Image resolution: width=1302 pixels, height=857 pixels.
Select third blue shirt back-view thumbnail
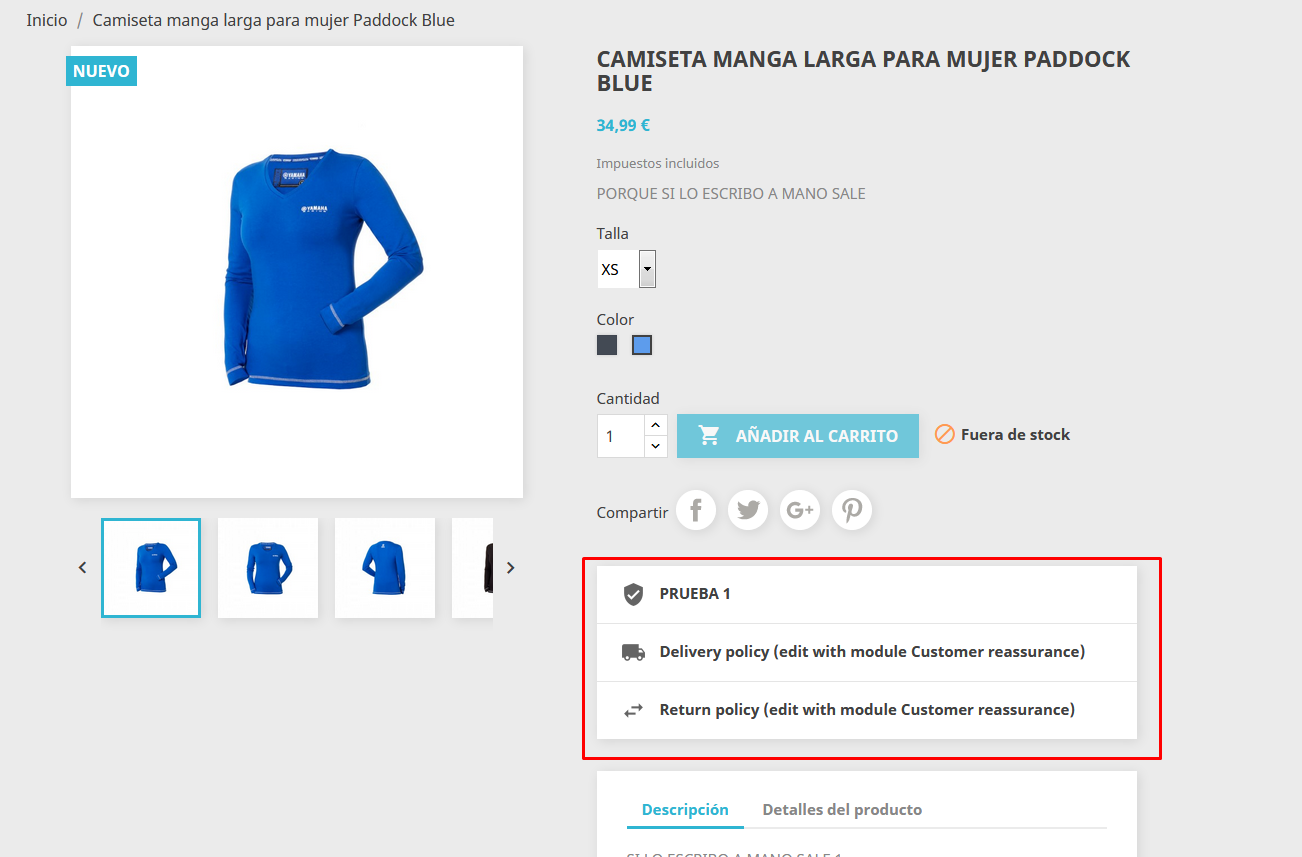click(385, 568)
